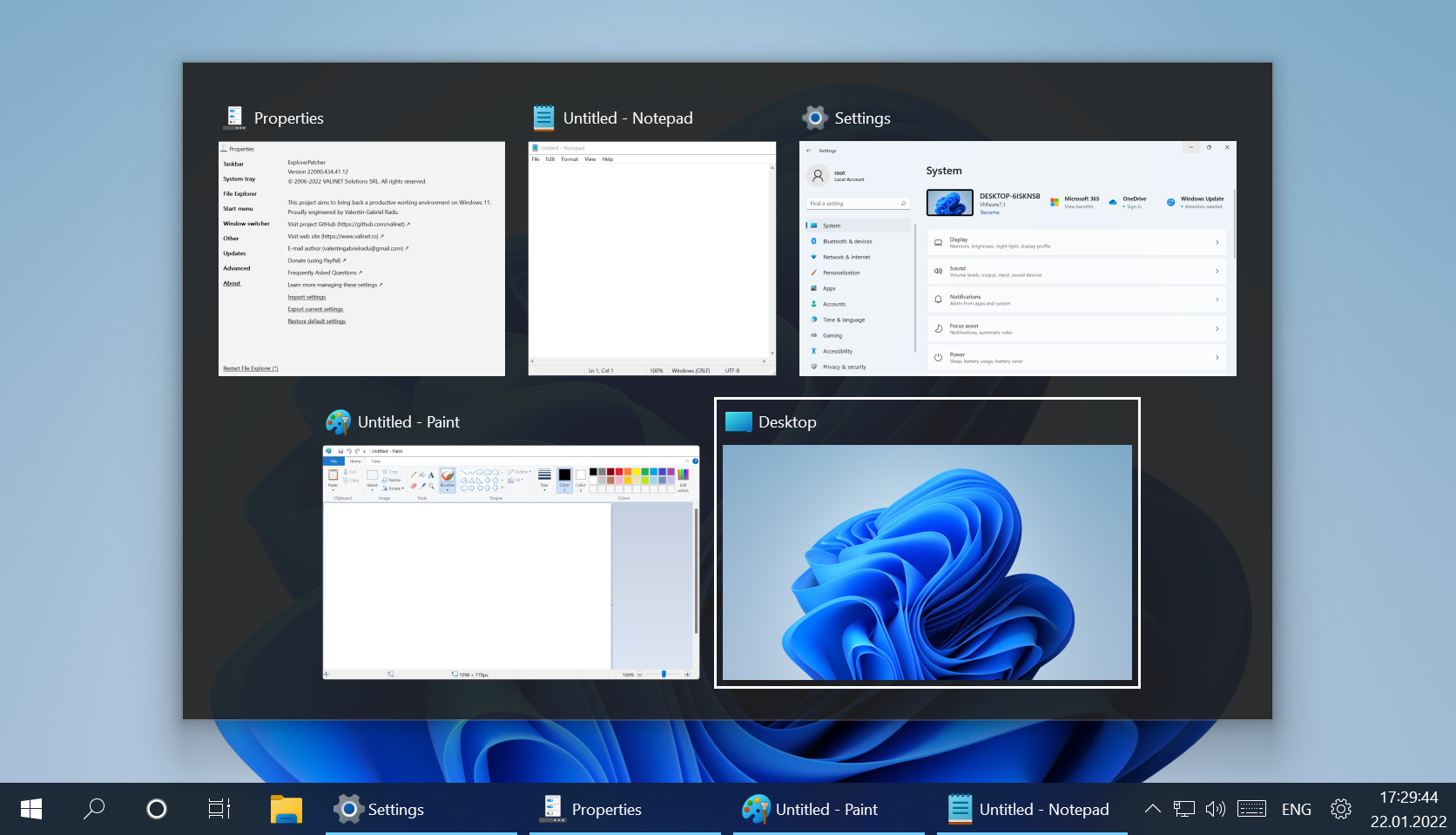Open the touch keyboard from the tray

click(1251, 809)
